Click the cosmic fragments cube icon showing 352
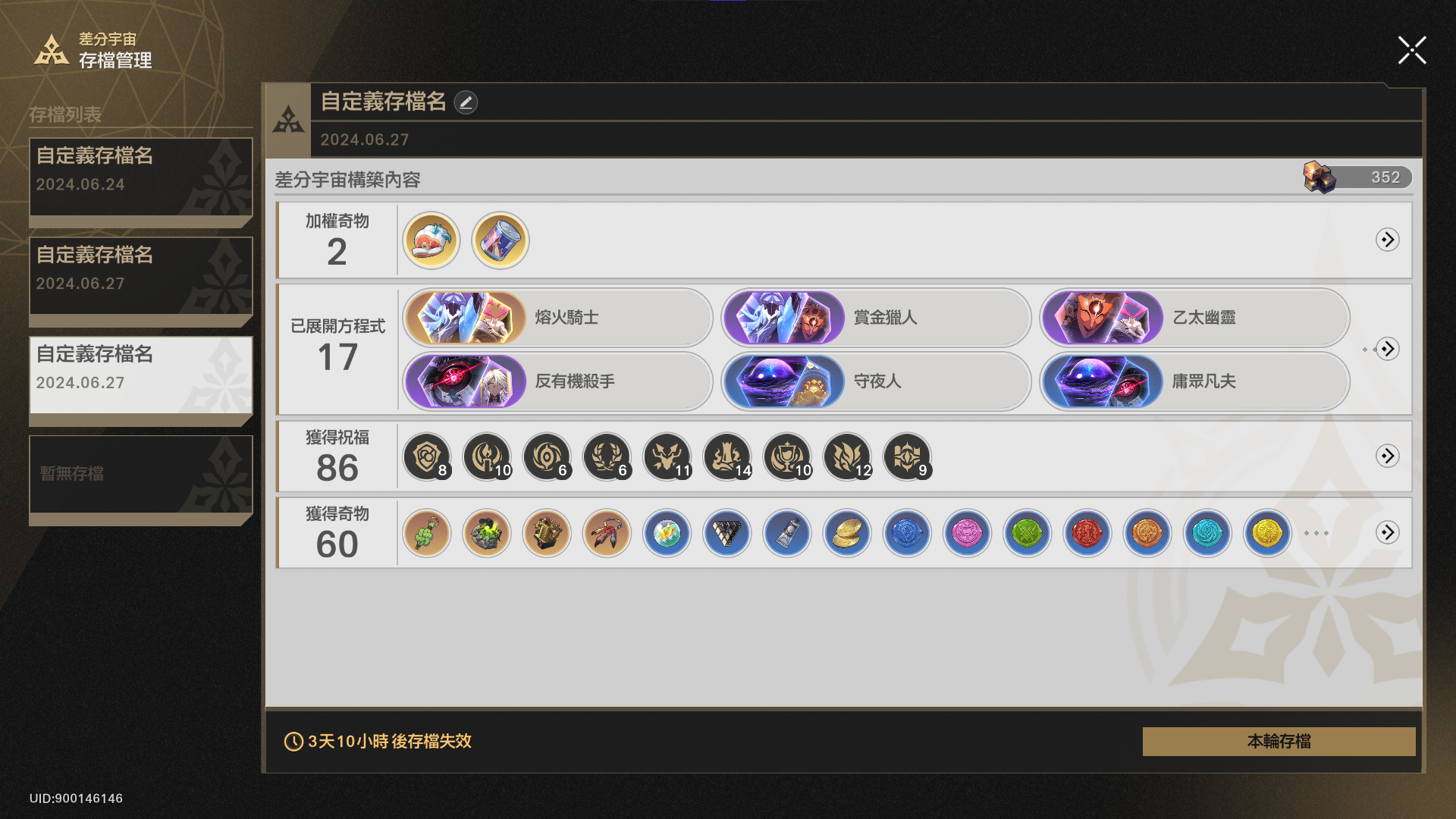Screen dimensions: 1456x819 coord(1319,177)
